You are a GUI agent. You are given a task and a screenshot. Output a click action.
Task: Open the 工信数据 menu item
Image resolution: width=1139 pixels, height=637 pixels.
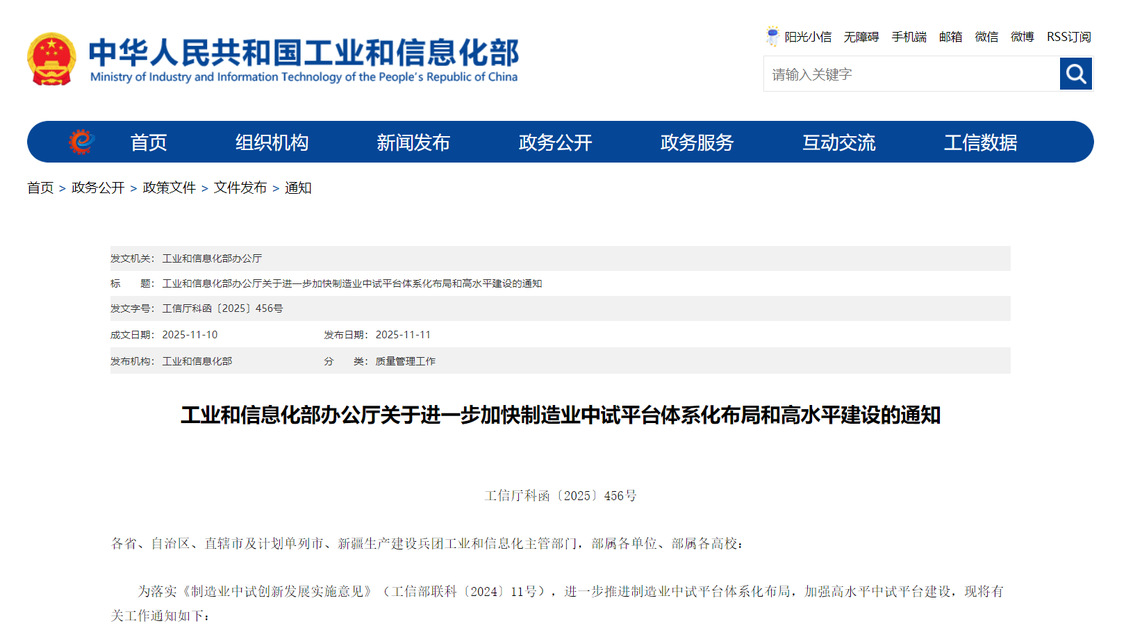click(980, 143)
